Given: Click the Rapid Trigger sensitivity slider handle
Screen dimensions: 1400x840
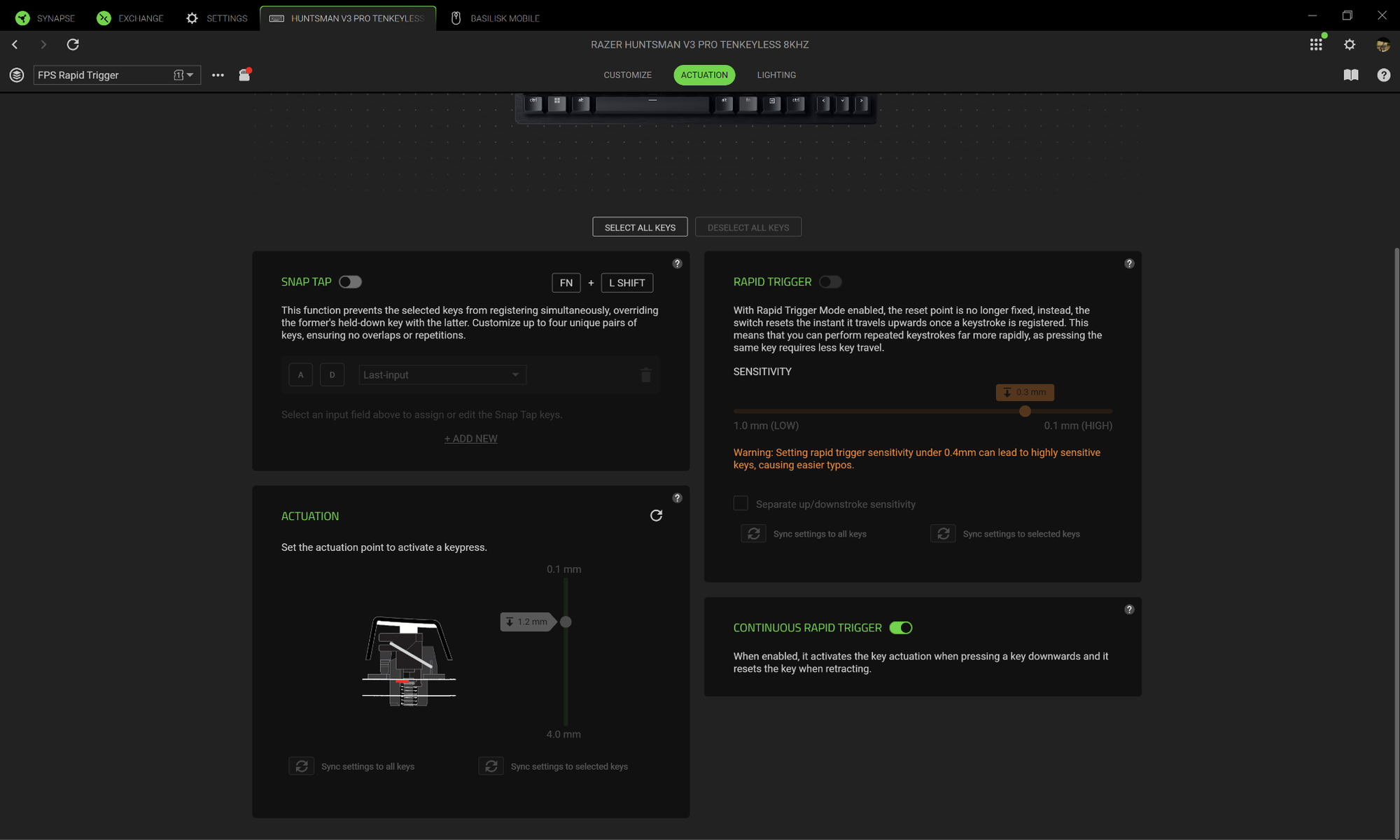Looking at the screenshot, I should coord(1025,412).
